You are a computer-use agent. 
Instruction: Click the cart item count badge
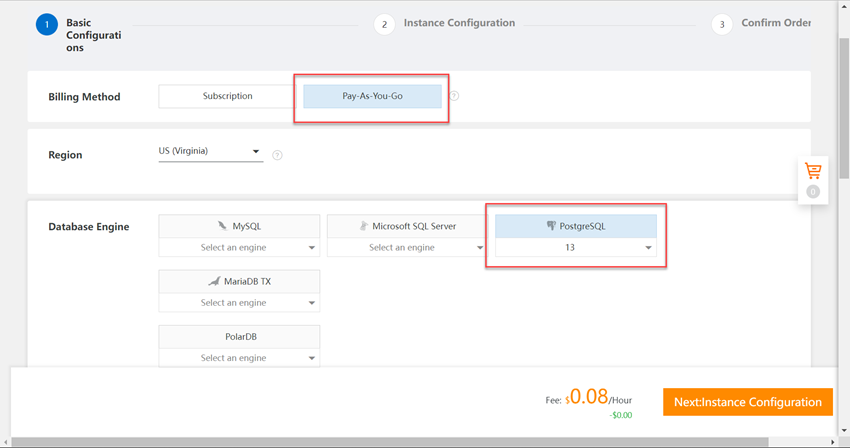click(813, 191)
